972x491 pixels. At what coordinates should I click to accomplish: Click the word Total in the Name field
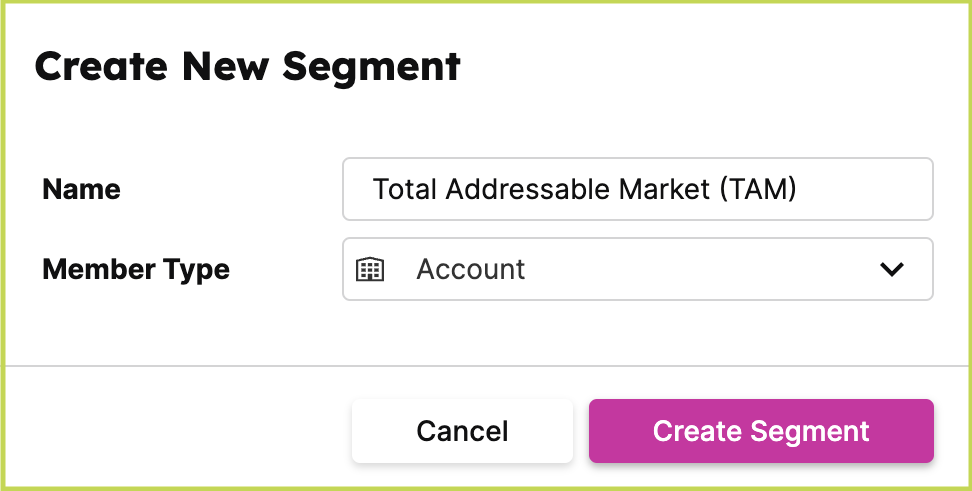click(x=405, y=189)
